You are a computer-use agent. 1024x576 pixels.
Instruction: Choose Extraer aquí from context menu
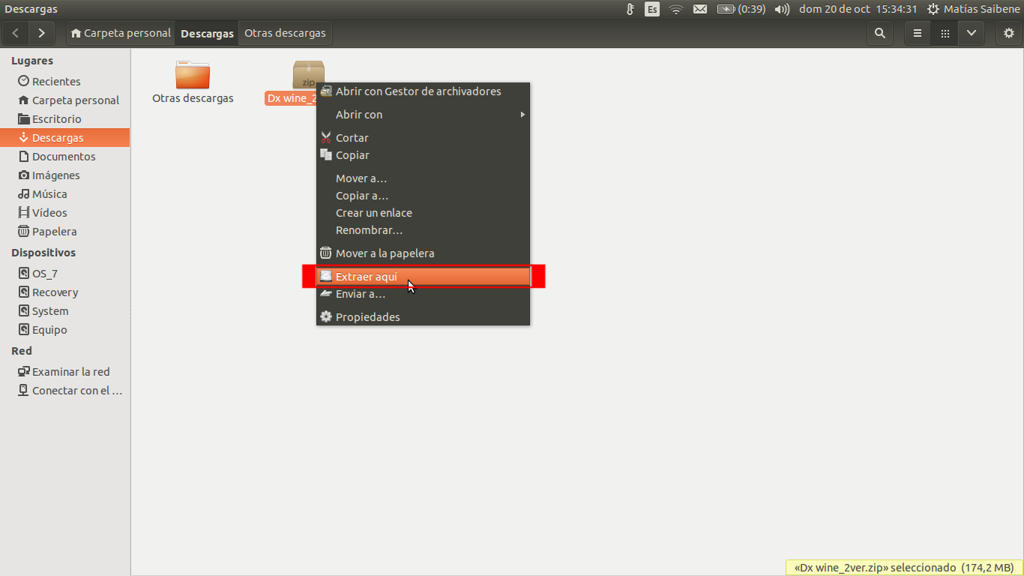[423, 277]
